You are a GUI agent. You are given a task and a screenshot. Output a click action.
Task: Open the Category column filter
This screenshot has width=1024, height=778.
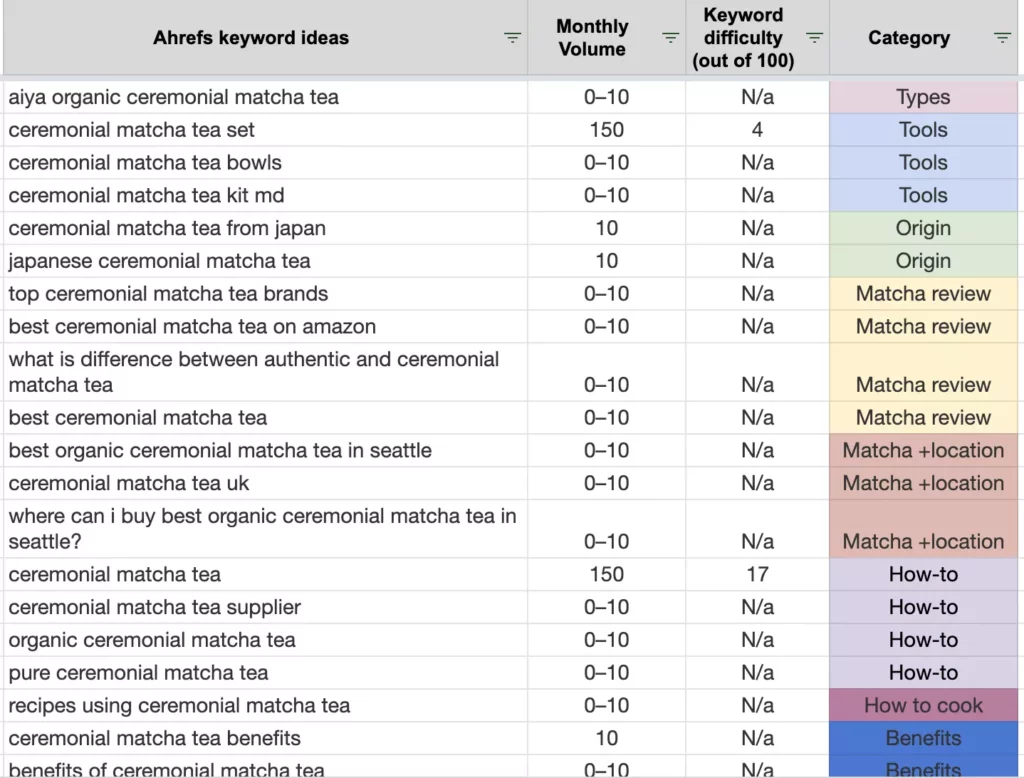1001,37
